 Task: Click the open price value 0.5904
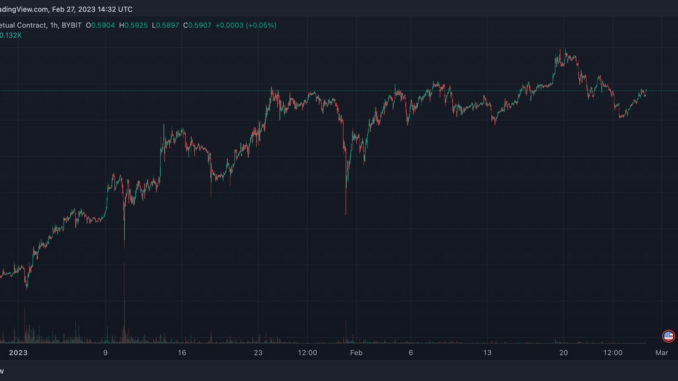point(103,26)
